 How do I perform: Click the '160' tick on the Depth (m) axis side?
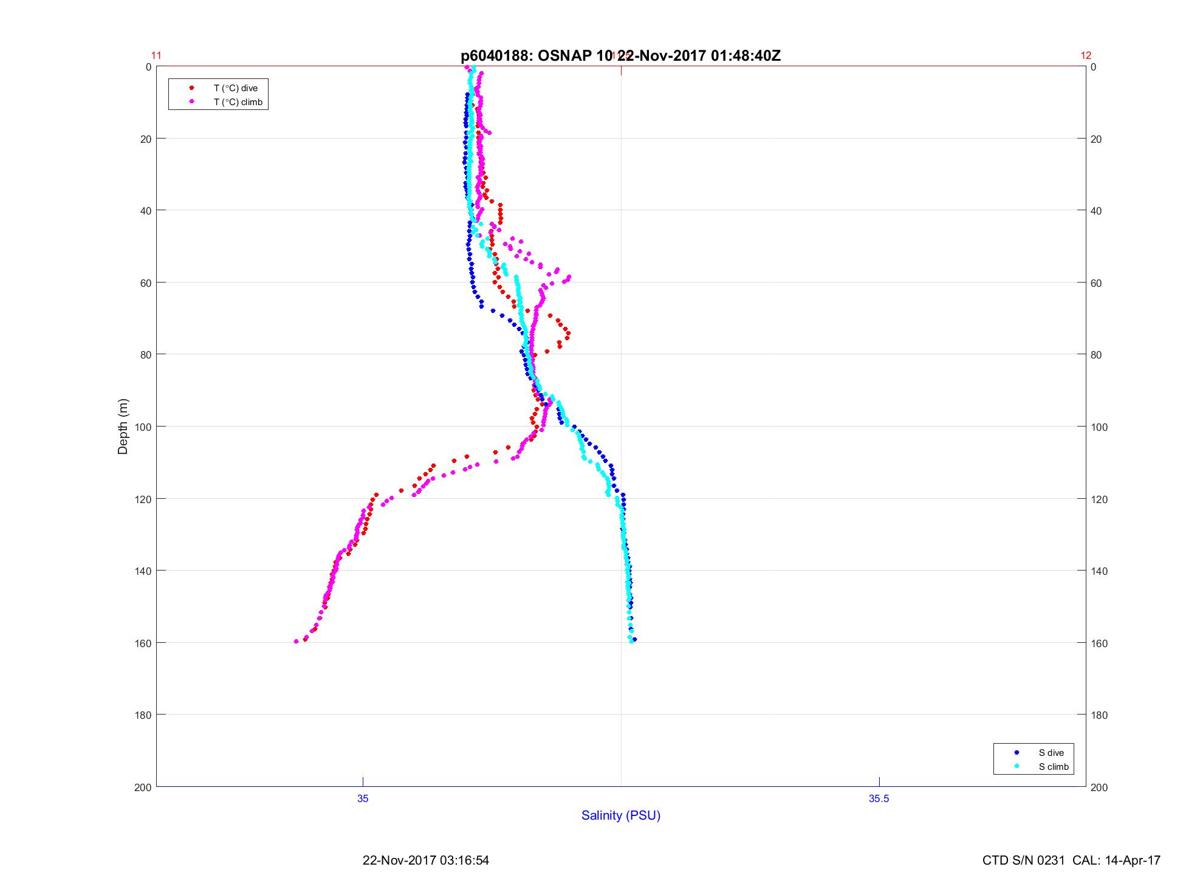[x=141, y=643]
